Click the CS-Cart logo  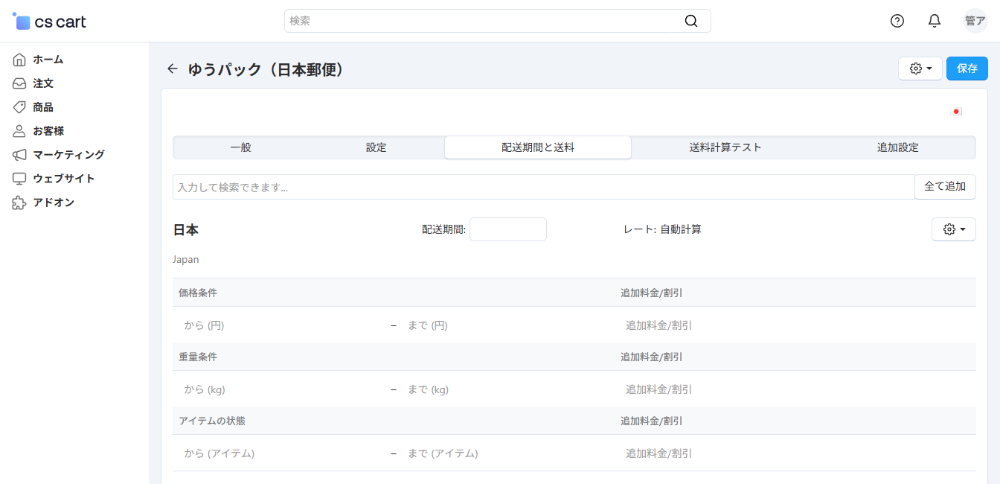click(50, 21)
